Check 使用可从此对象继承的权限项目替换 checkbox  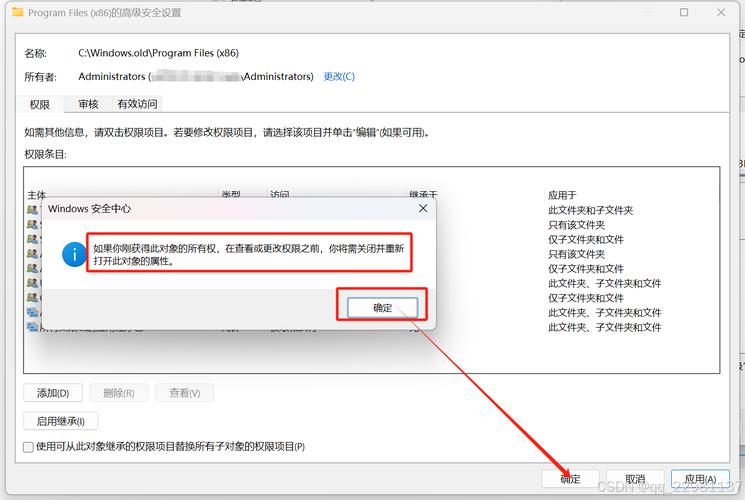(x=28, y=447)
